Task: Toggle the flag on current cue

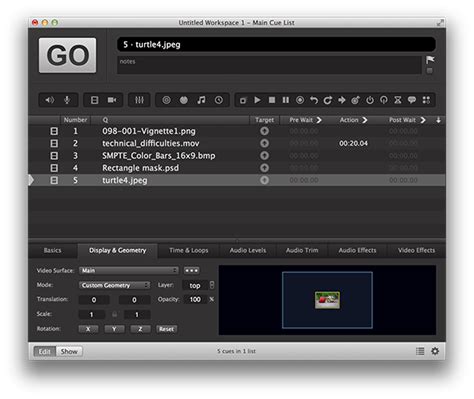Action: pos(430,60)
